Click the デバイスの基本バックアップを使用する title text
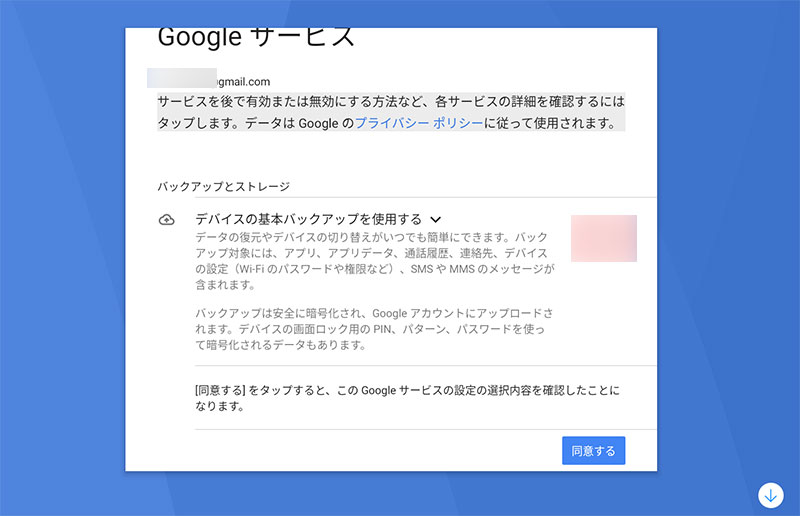 point(308,219)
